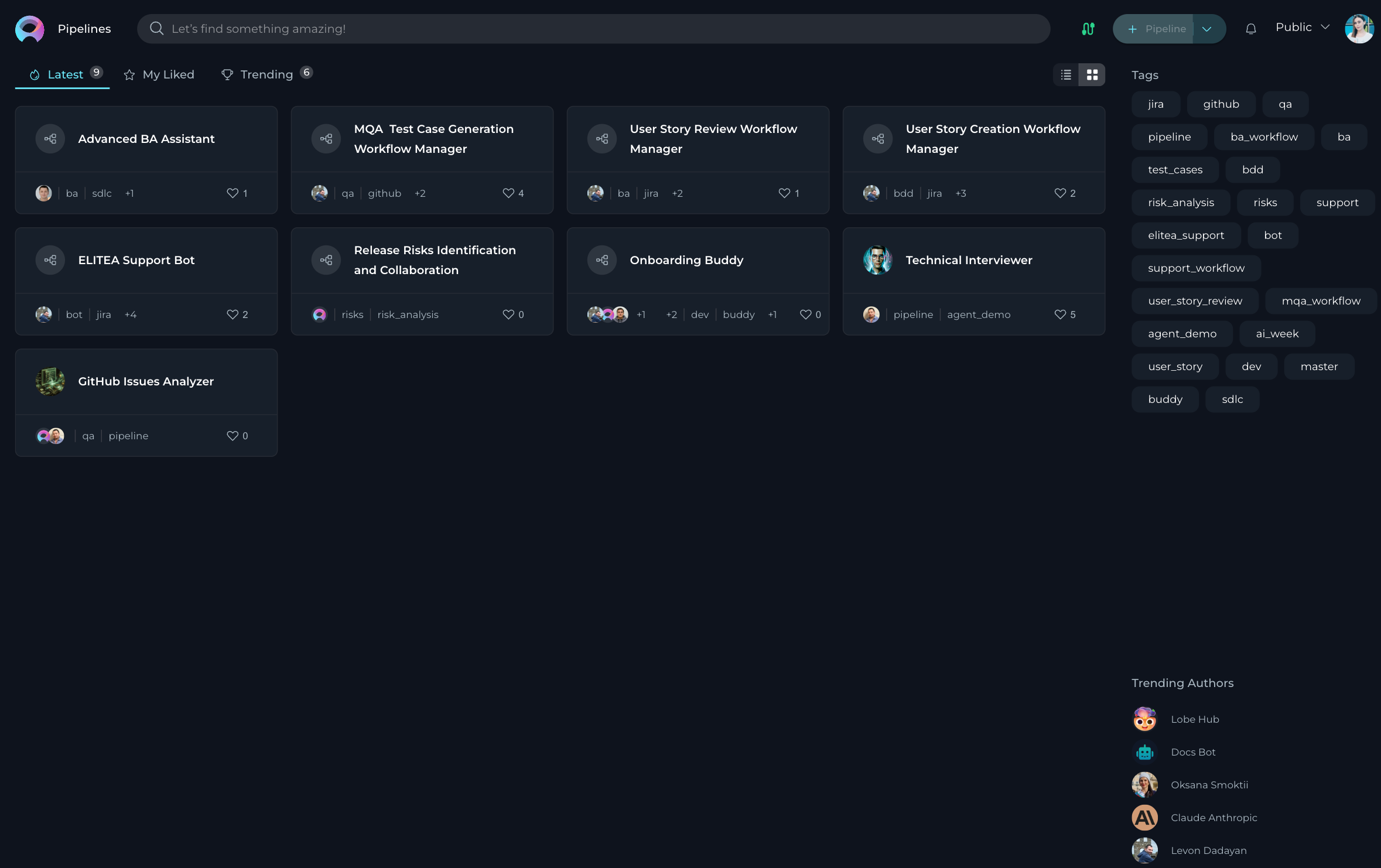Expand the Pipeline create dropdown arrow
Viewport: 1381px width, 868px height.
[1206, 29]
